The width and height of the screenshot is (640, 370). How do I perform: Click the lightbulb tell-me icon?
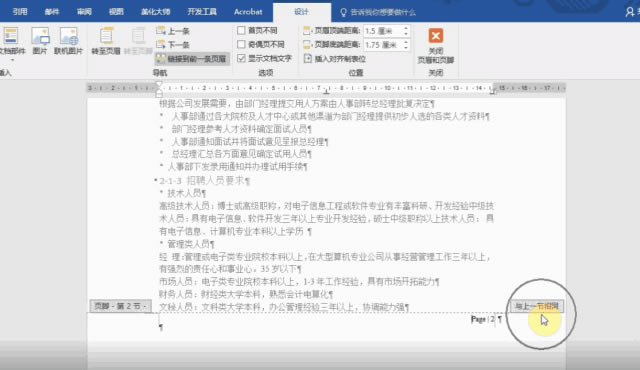pos(343,13)
